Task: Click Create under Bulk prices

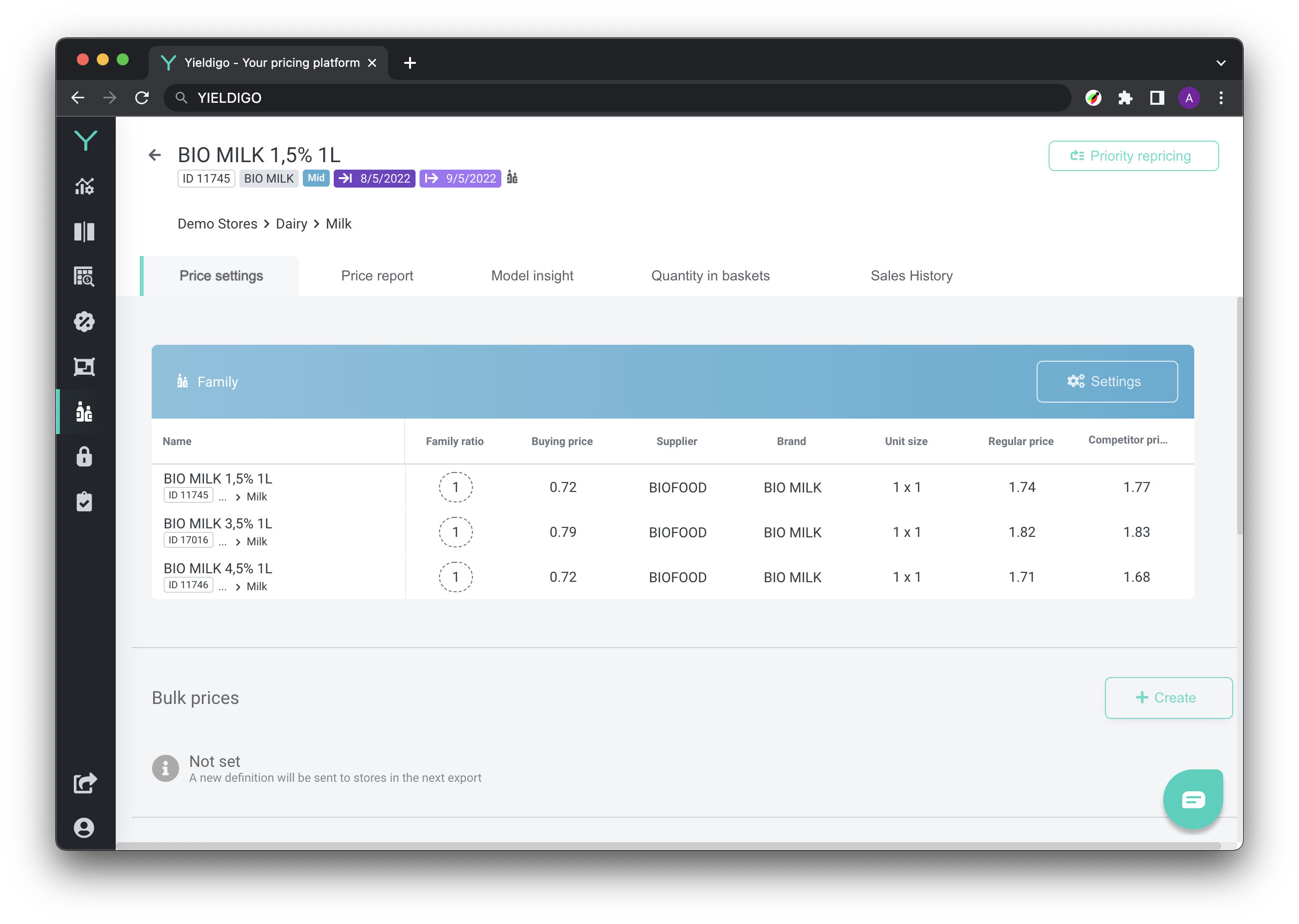Action: coord(1168,697)
